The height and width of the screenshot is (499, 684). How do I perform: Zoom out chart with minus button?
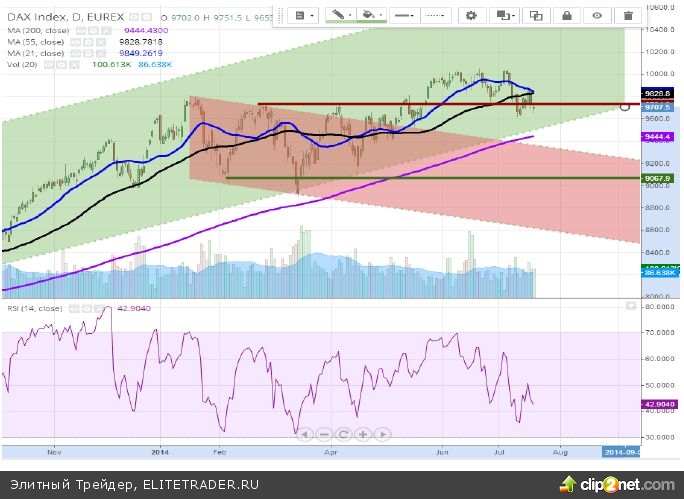(322, 434)
